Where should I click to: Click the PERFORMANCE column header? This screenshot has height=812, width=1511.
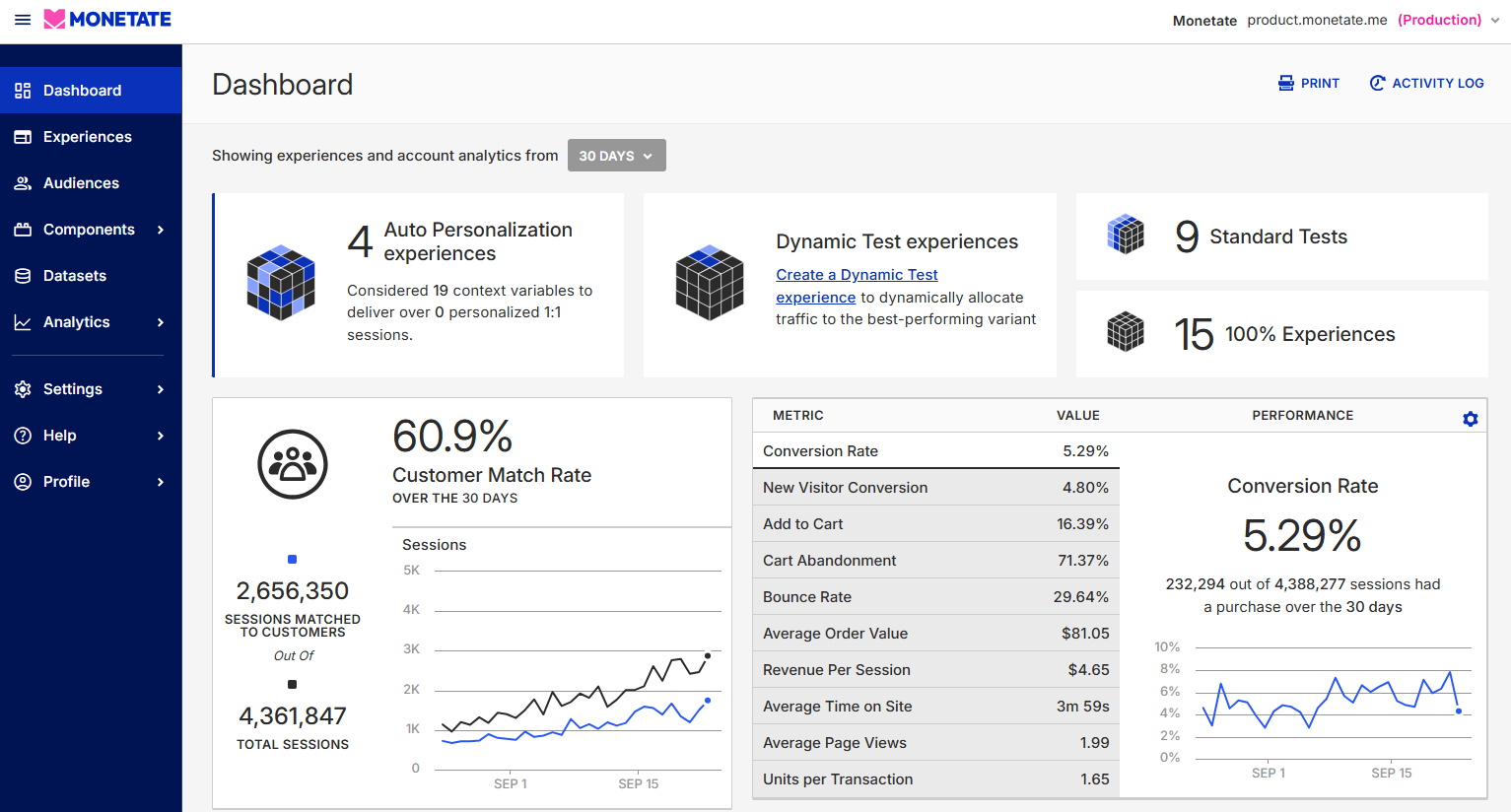[1303, 416]
